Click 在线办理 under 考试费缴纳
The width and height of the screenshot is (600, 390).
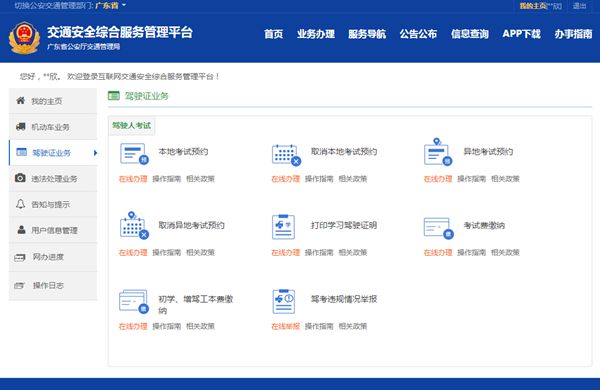(438, 253)
